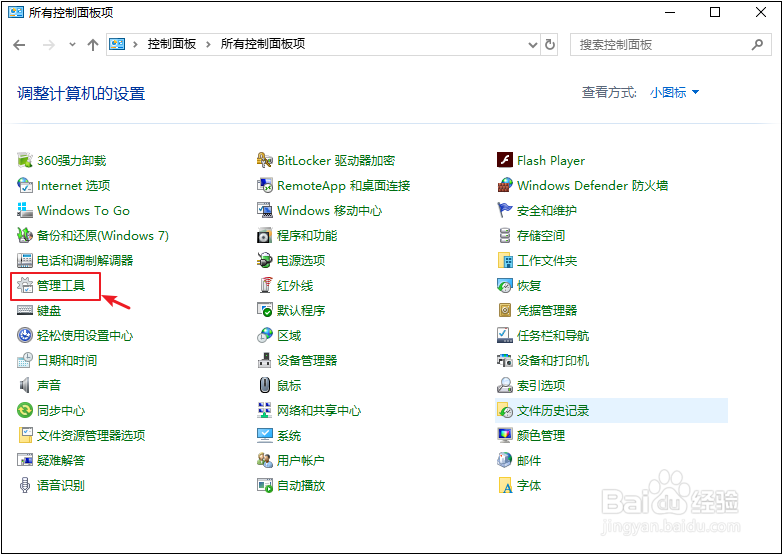This screenshot has width=784, height=554.
Task: Click the 轻松使用设置中心 icon
Action: coord(24,336)
